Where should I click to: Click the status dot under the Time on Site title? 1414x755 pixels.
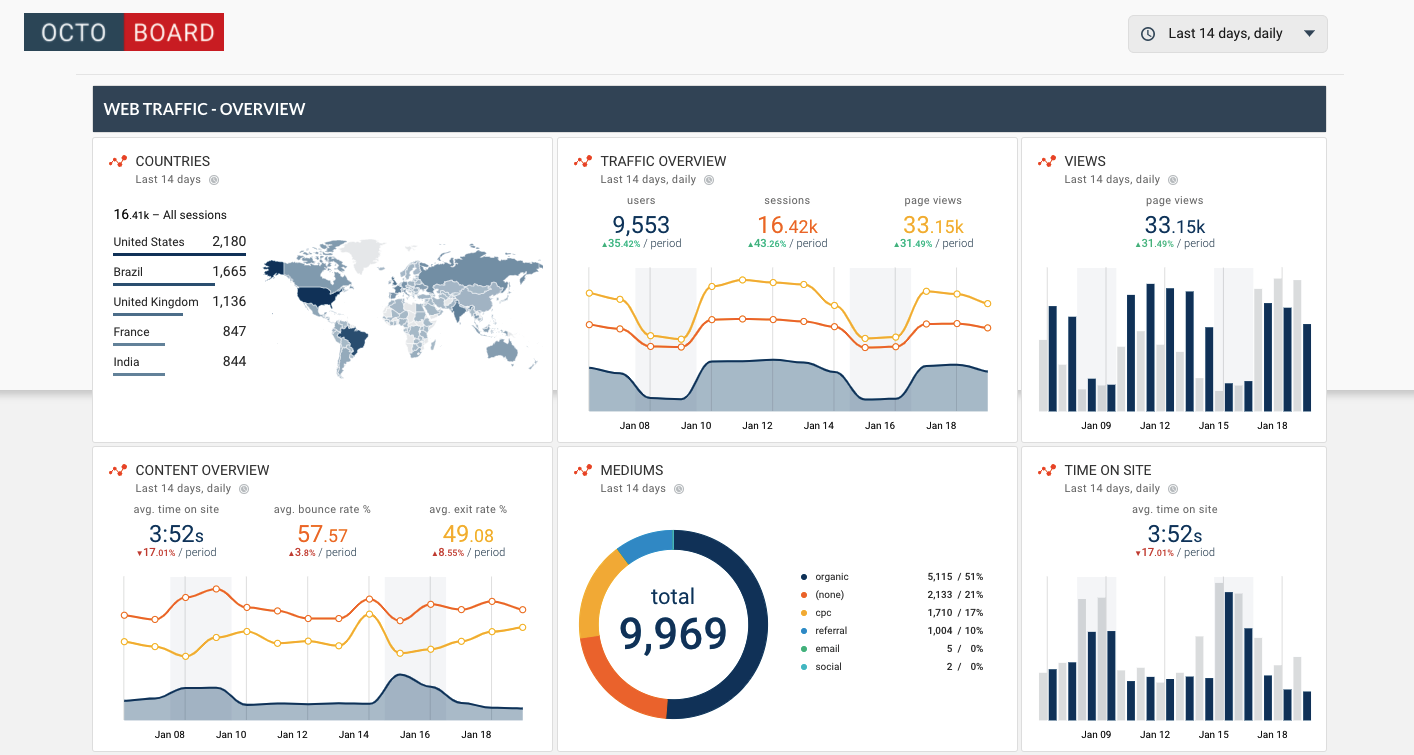coord(1173,489)
